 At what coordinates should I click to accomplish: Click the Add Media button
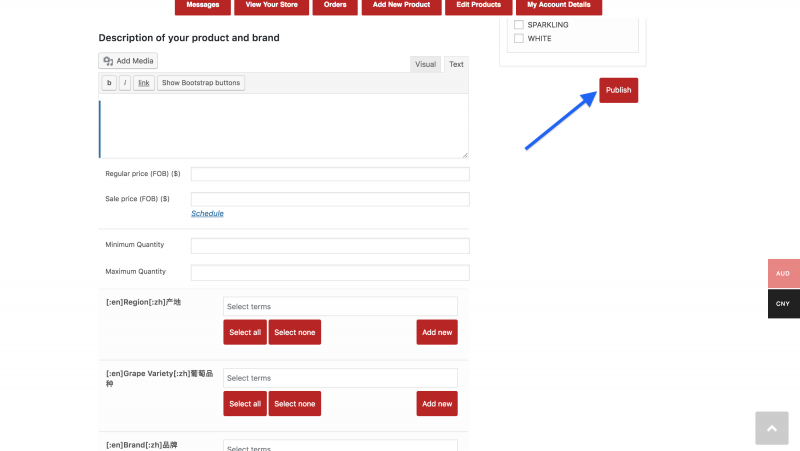click(128, 61)
